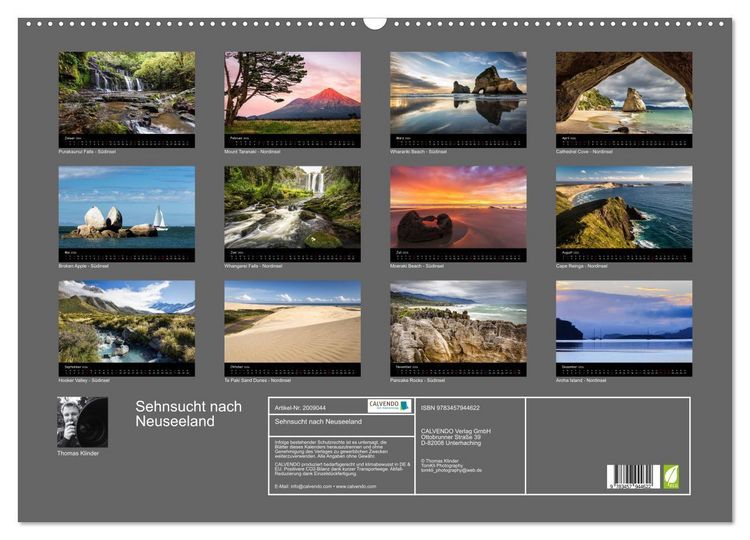Screen dimensions: 750x540
Task: Click the 'Artikel-Nr. 2009044' text
Action: coord(300,408)
